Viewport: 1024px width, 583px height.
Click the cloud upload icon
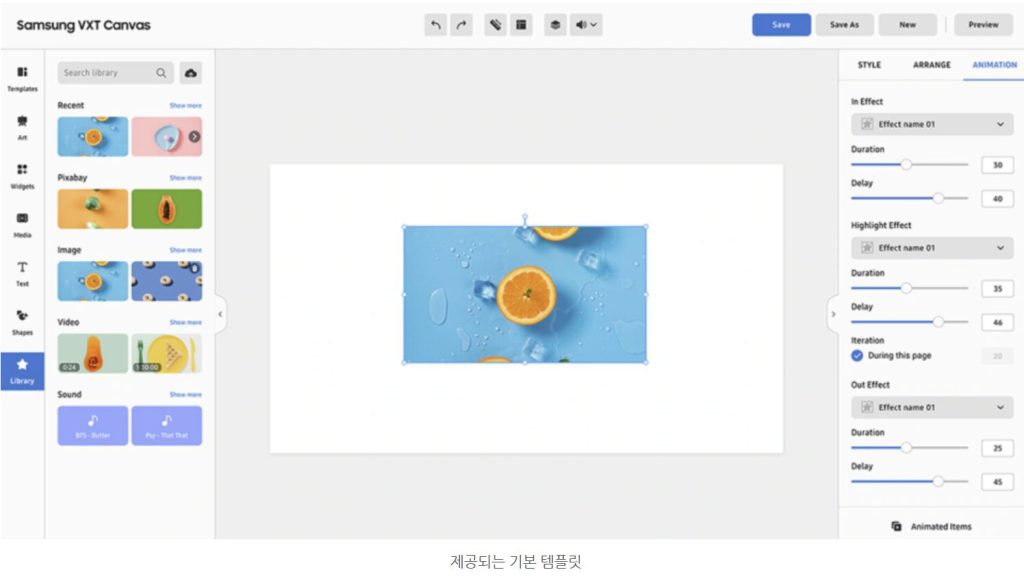(x=190, y=73)
